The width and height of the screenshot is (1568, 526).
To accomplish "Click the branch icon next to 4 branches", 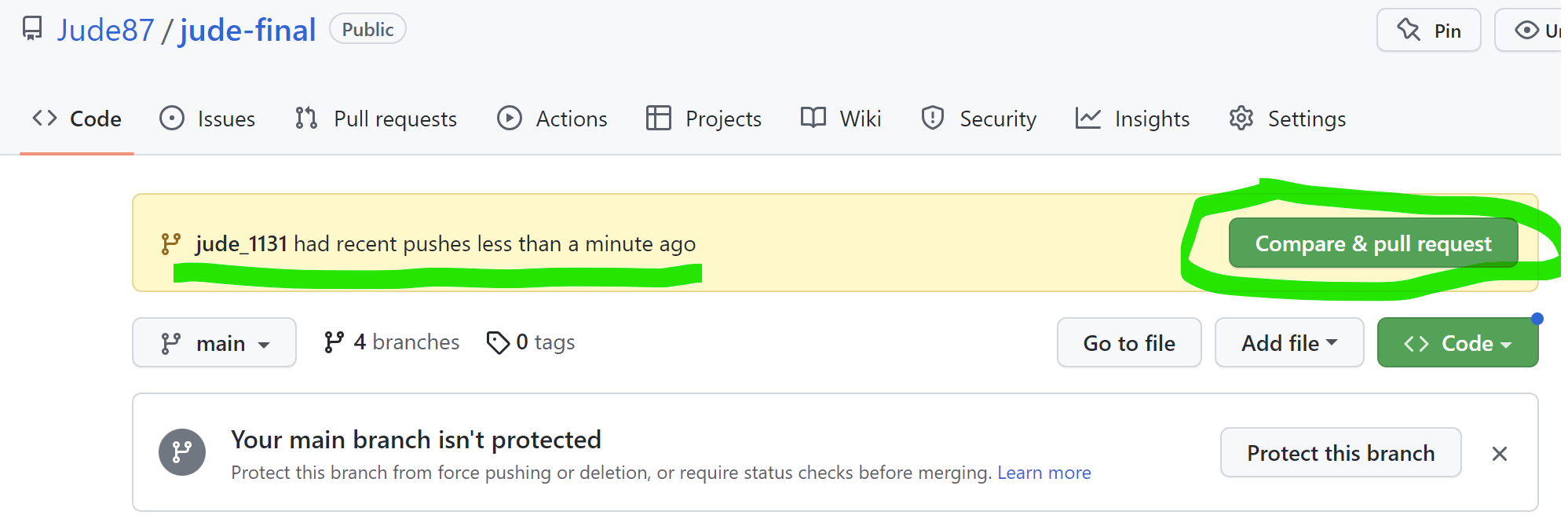I will pos(334,342).
